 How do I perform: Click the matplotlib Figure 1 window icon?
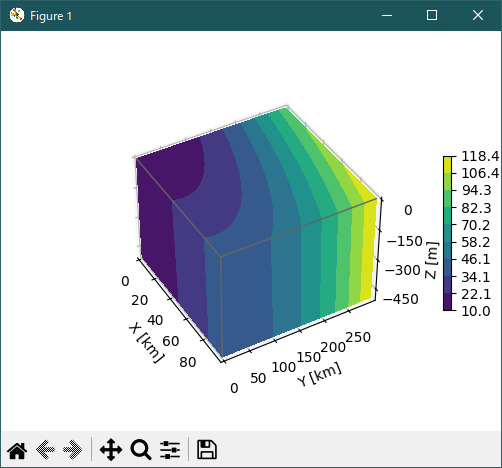[17, 15]
